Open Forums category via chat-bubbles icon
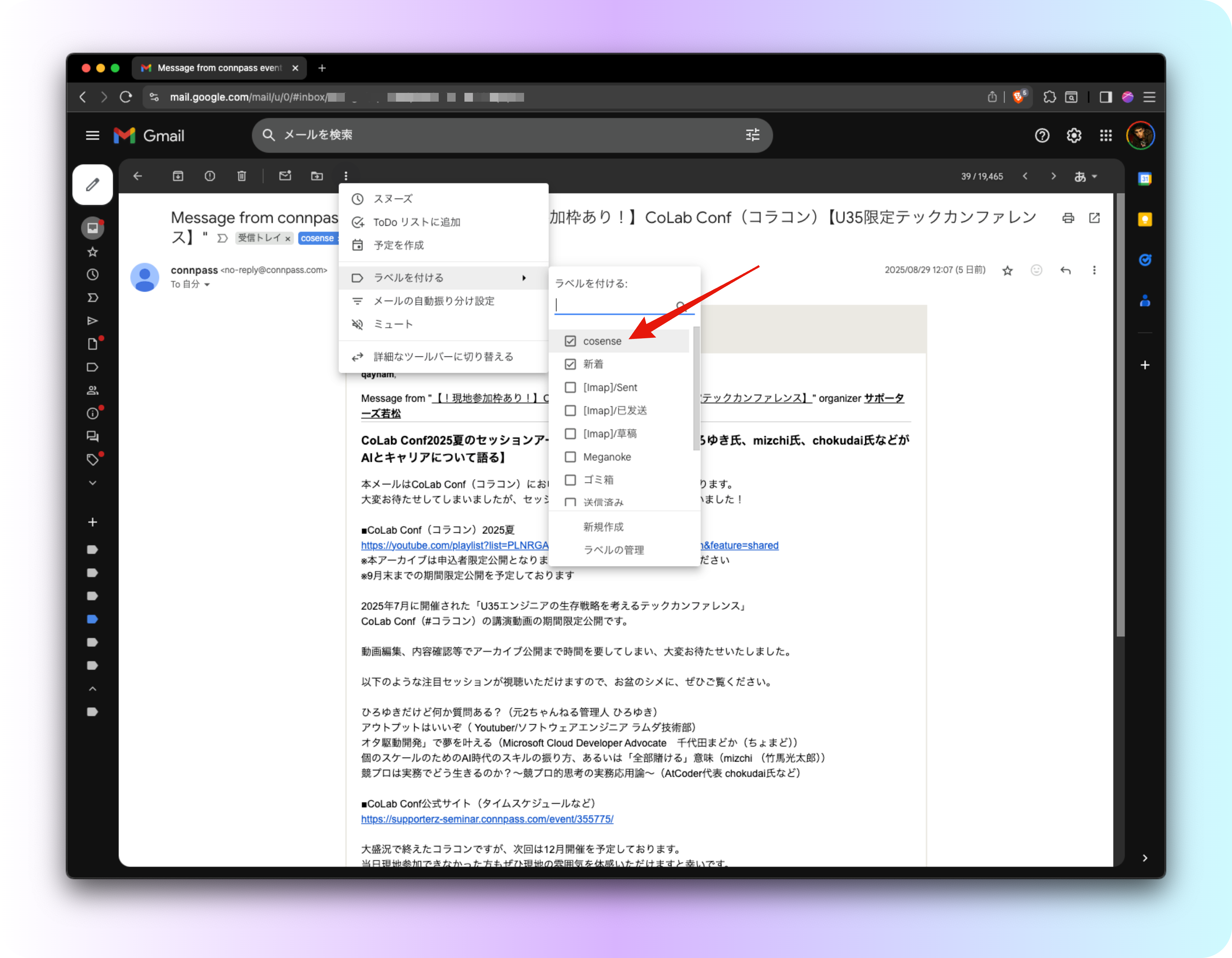 tap(93, 436)
